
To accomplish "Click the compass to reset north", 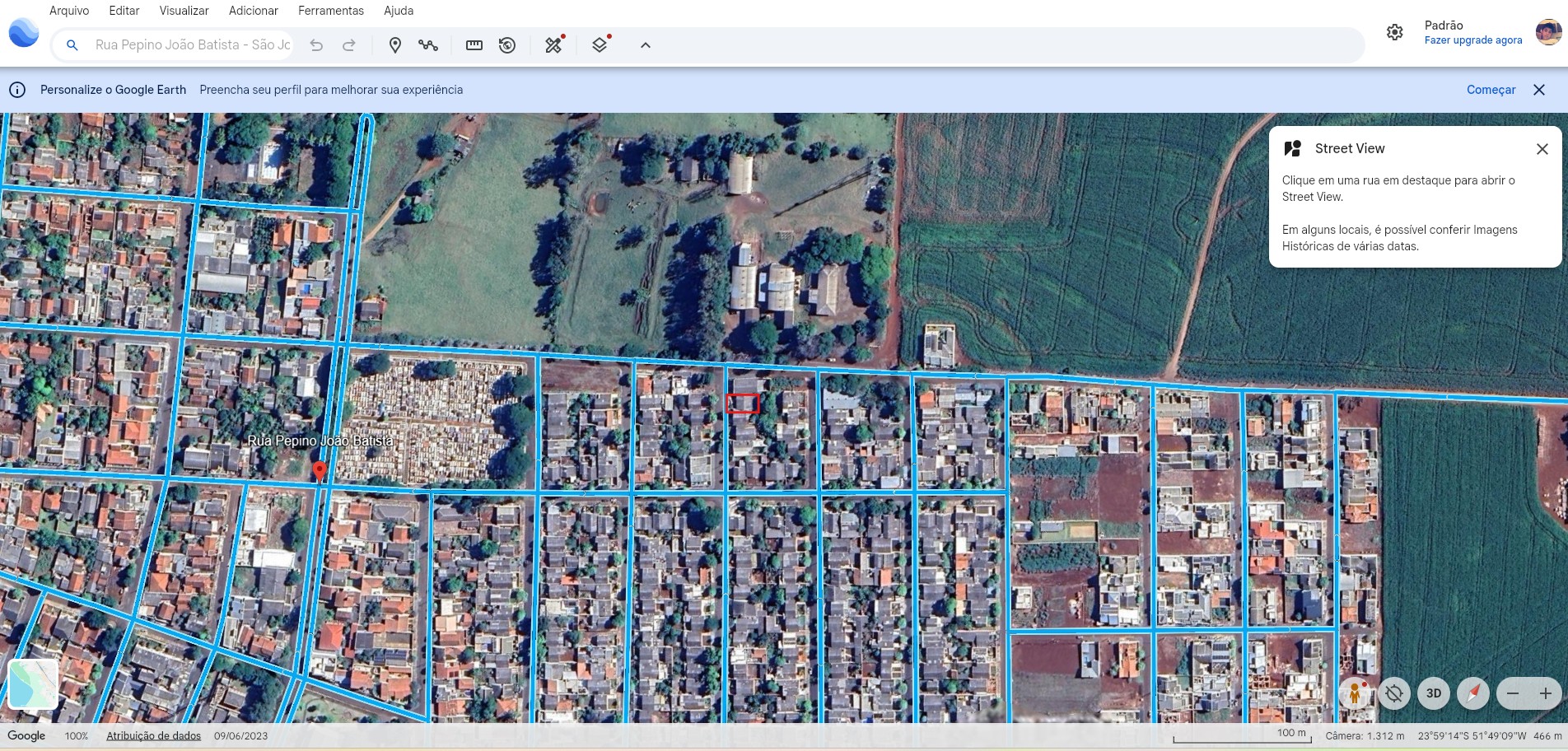I will pyautogui.click(x=1472, y=693).
